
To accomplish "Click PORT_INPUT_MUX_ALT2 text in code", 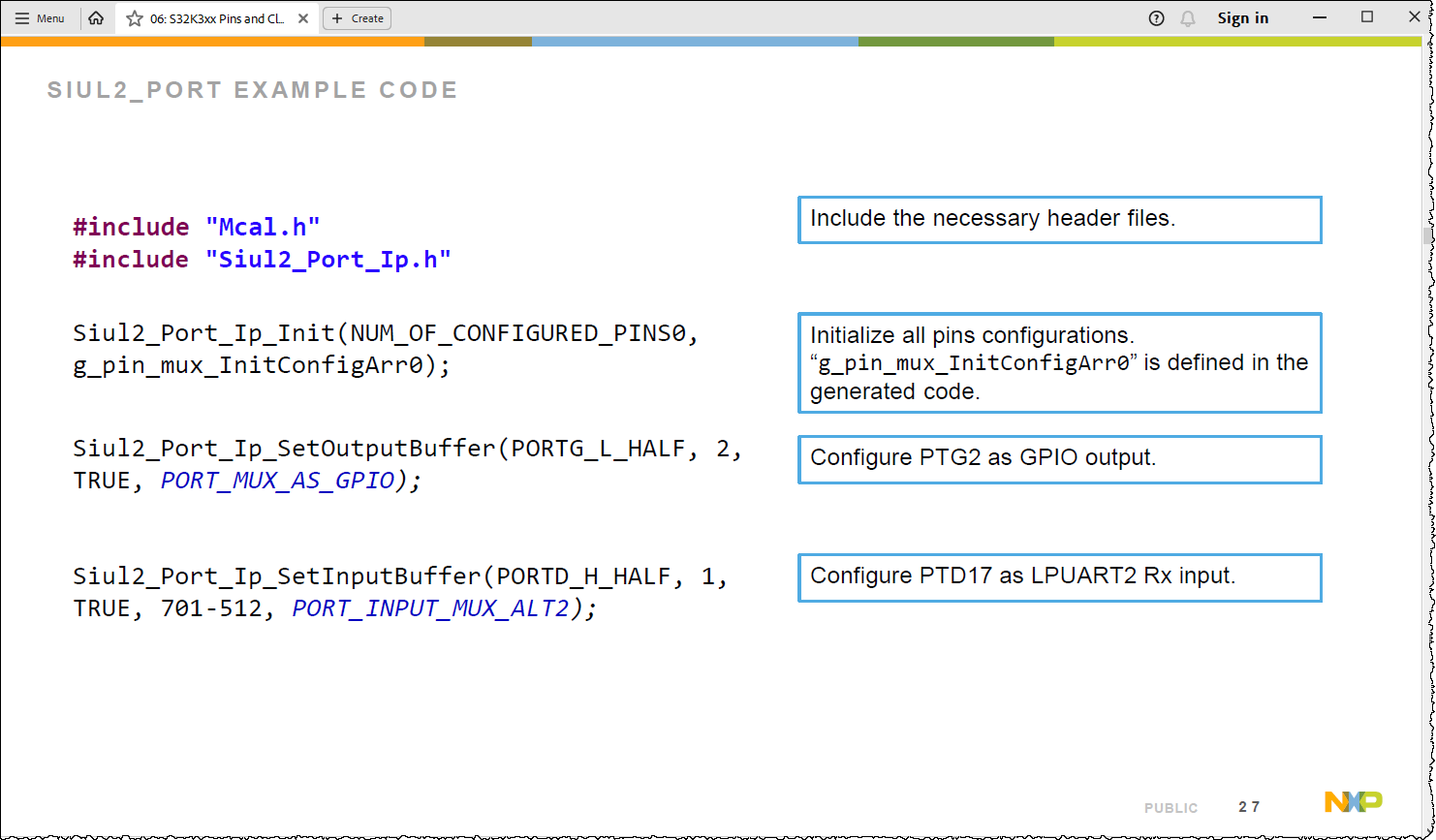I will (430, 608).
